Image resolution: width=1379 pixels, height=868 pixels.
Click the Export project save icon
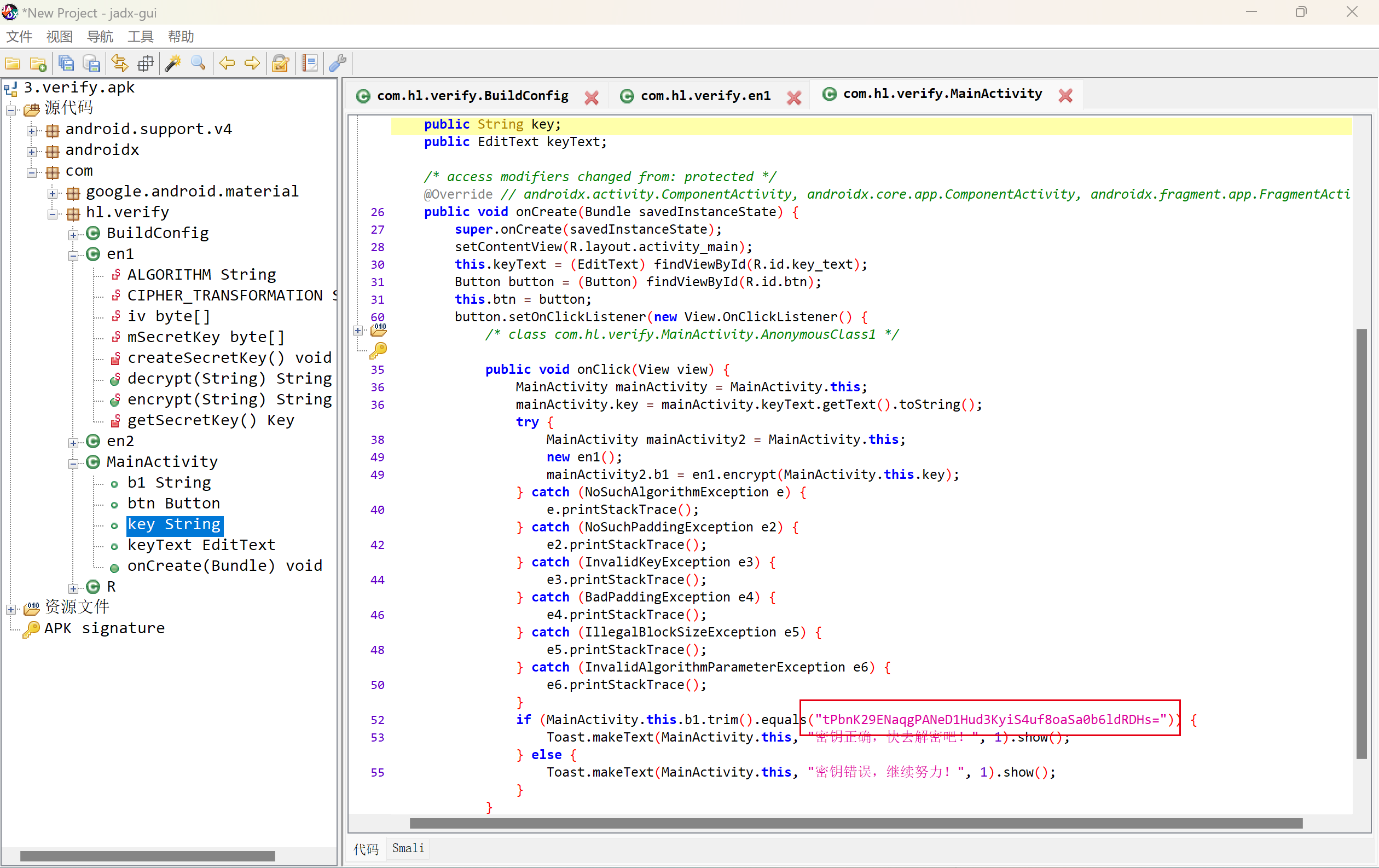(x=91, y=63)
